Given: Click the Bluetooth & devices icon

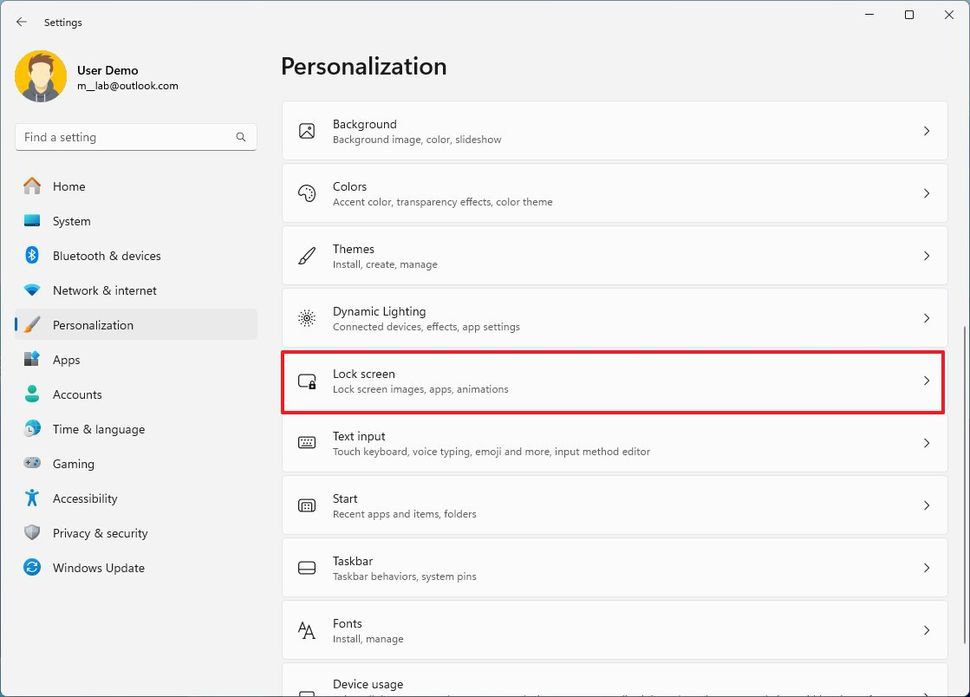Looking at the screenshot, I should tap(33, 256).
